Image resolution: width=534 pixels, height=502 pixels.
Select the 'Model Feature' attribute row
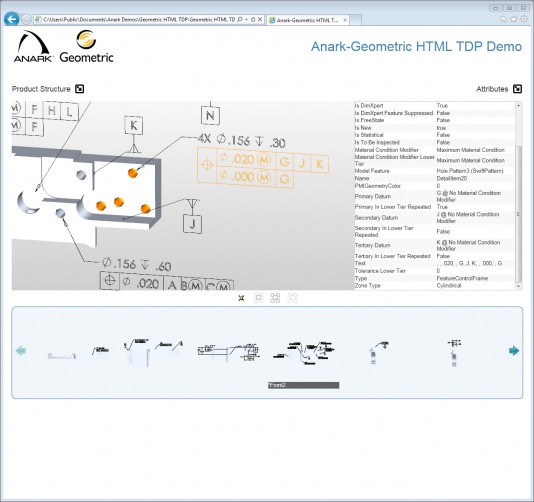pos(434,171)
